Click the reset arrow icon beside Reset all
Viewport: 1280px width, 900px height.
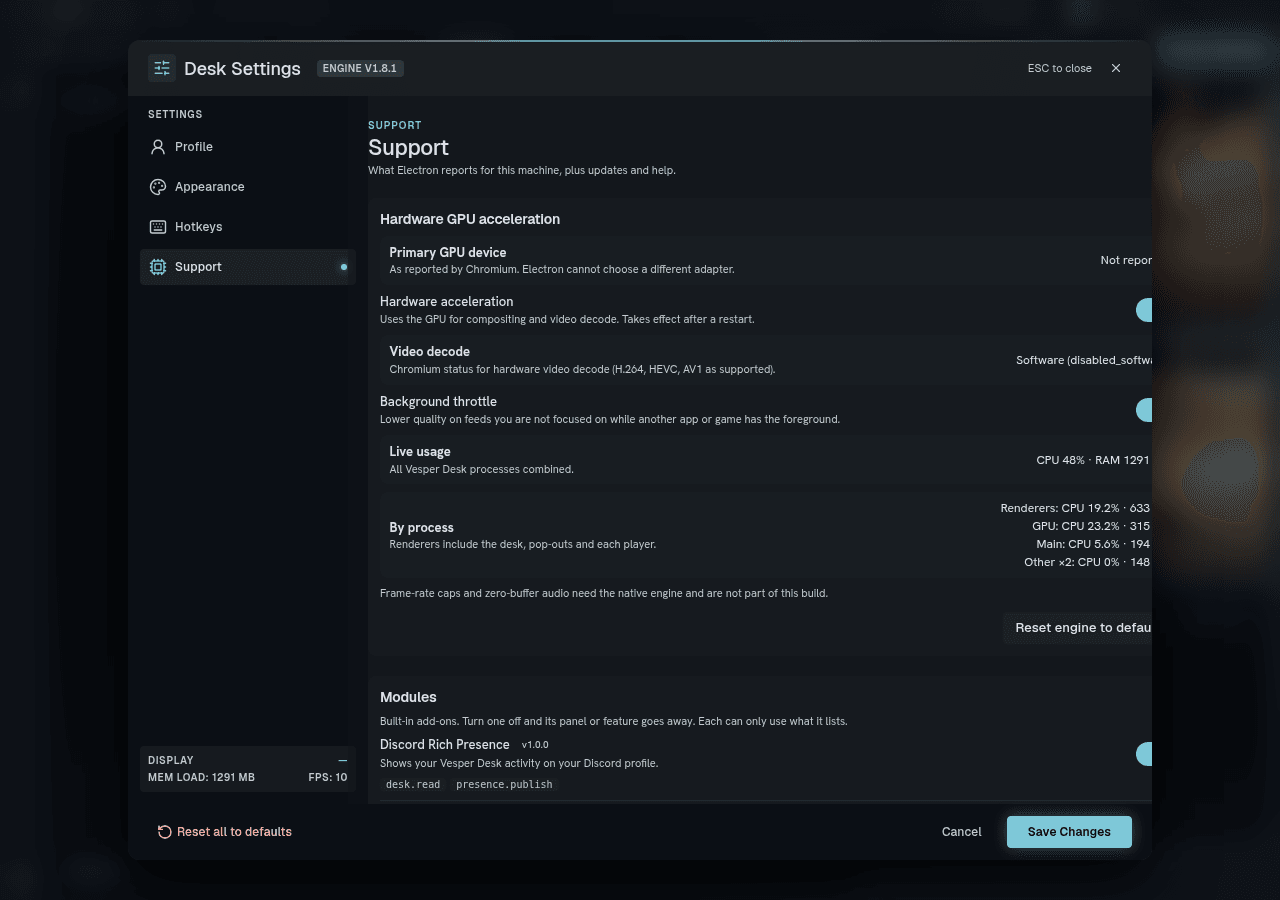tap(165, 832)
